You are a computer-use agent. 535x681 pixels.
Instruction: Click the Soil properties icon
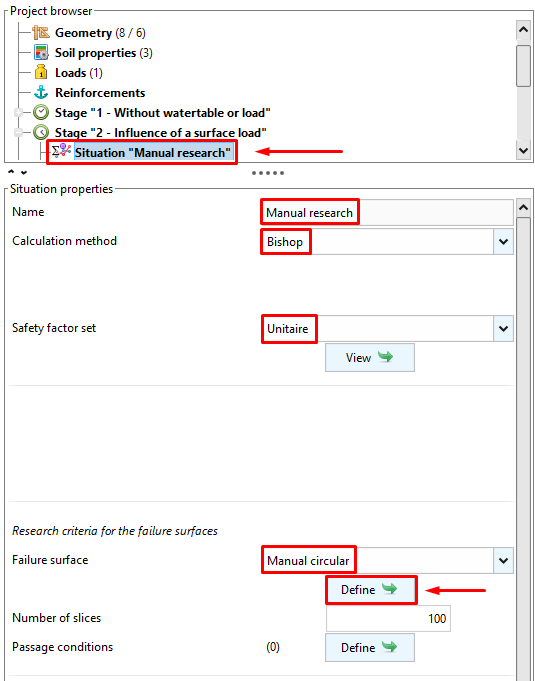[x=41, y=53]
